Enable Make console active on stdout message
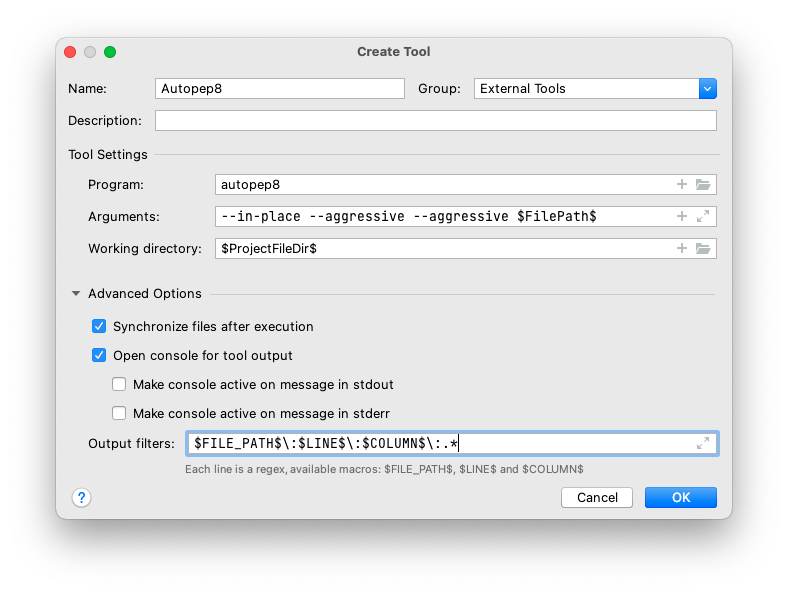Screen dimensions: 788x593 click(119, 384)
